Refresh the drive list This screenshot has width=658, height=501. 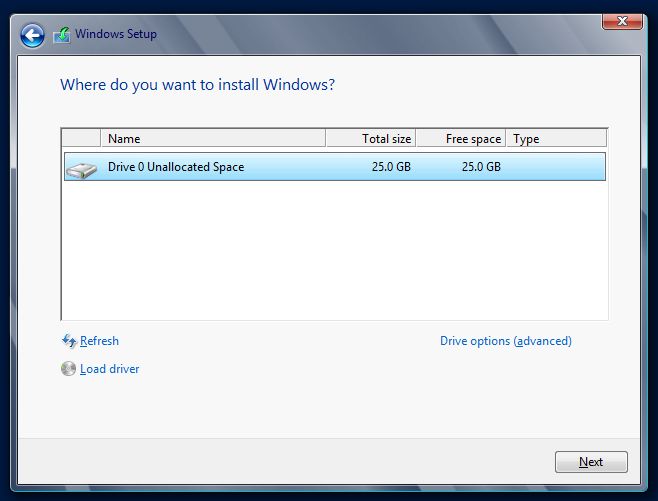[99, 341]
